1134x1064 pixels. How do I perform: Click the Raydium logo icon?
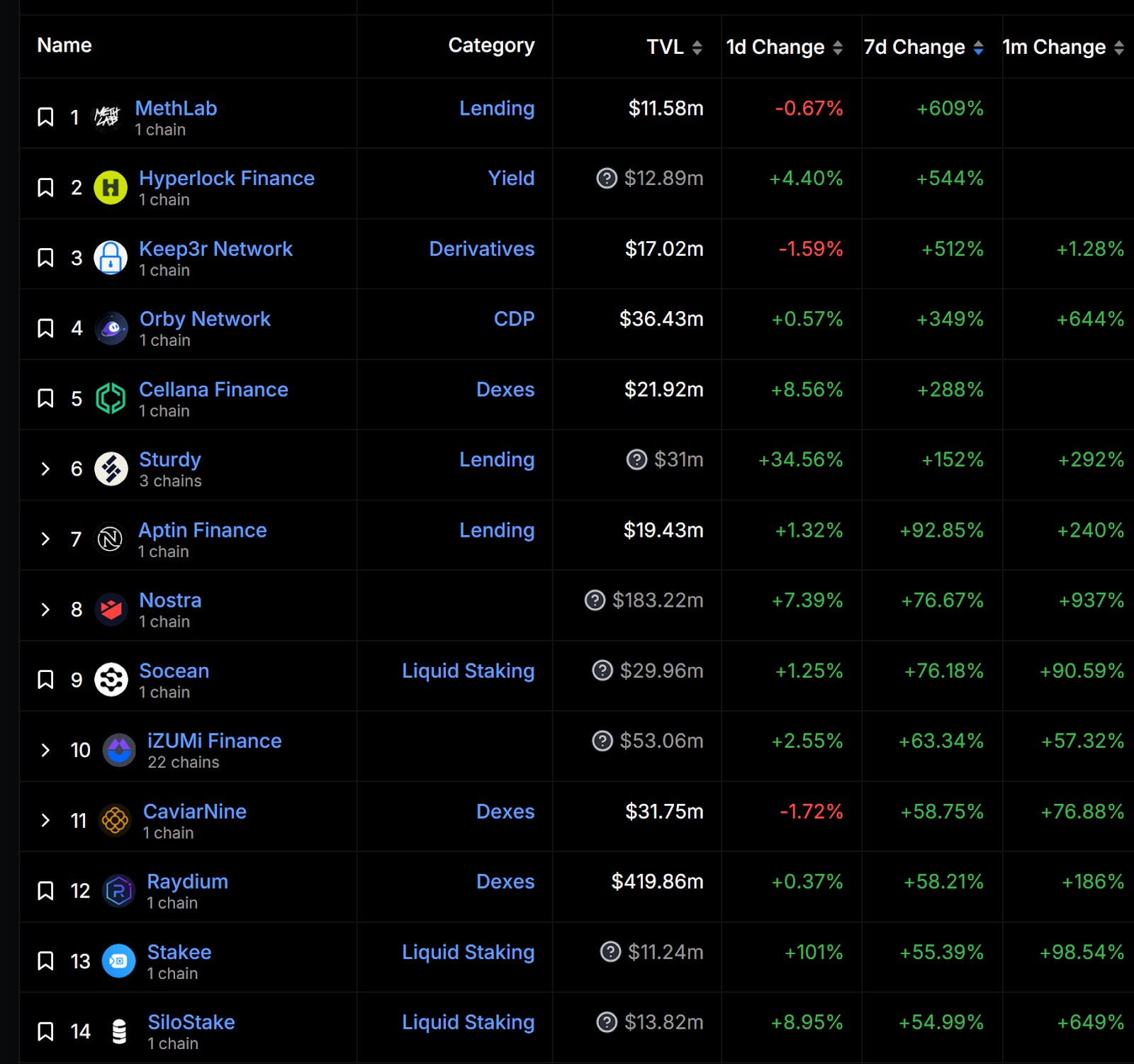click(118, 891)
